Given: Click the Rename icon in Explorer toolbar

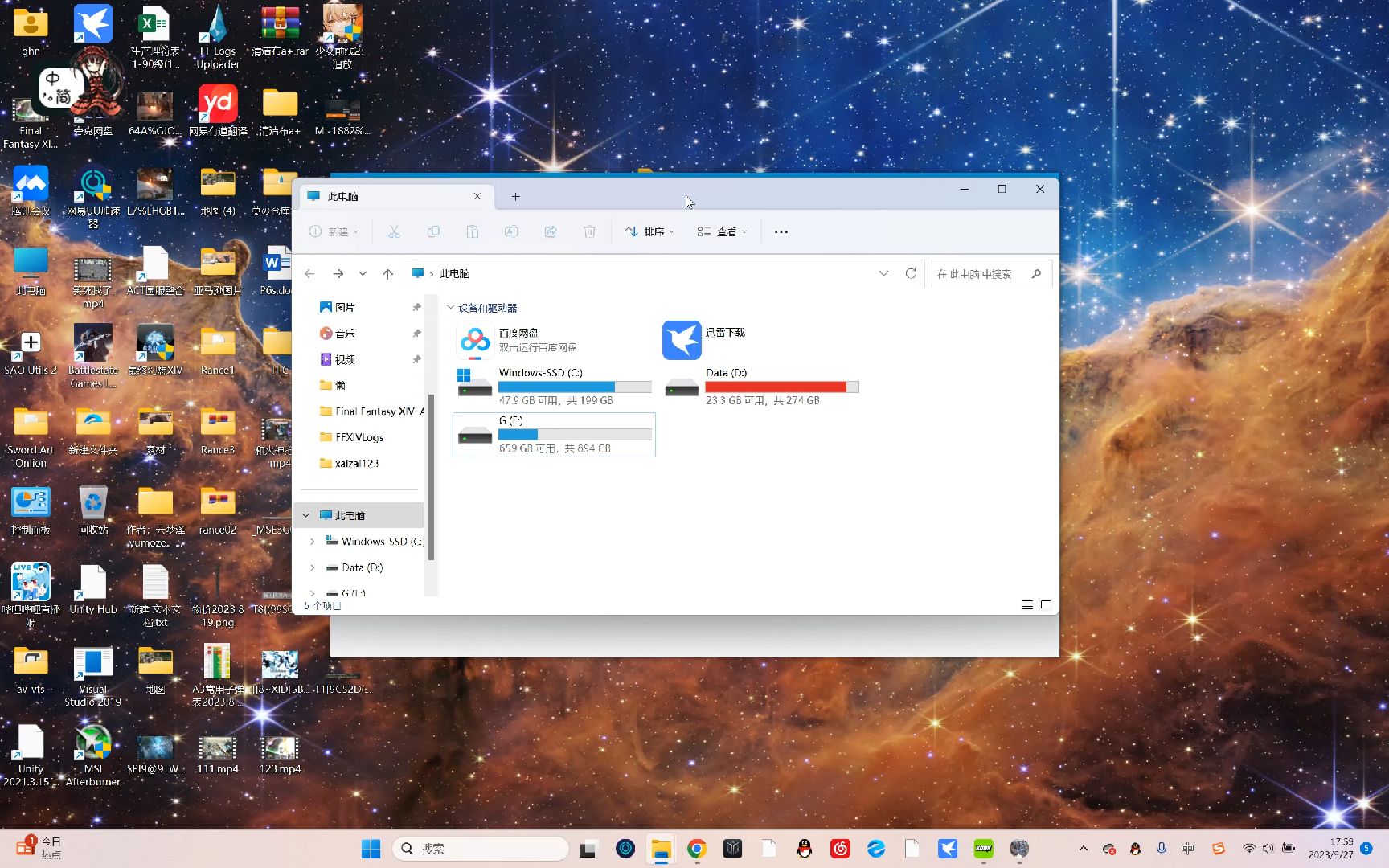Looking at the screenshot, I should (x=511, y=231).
